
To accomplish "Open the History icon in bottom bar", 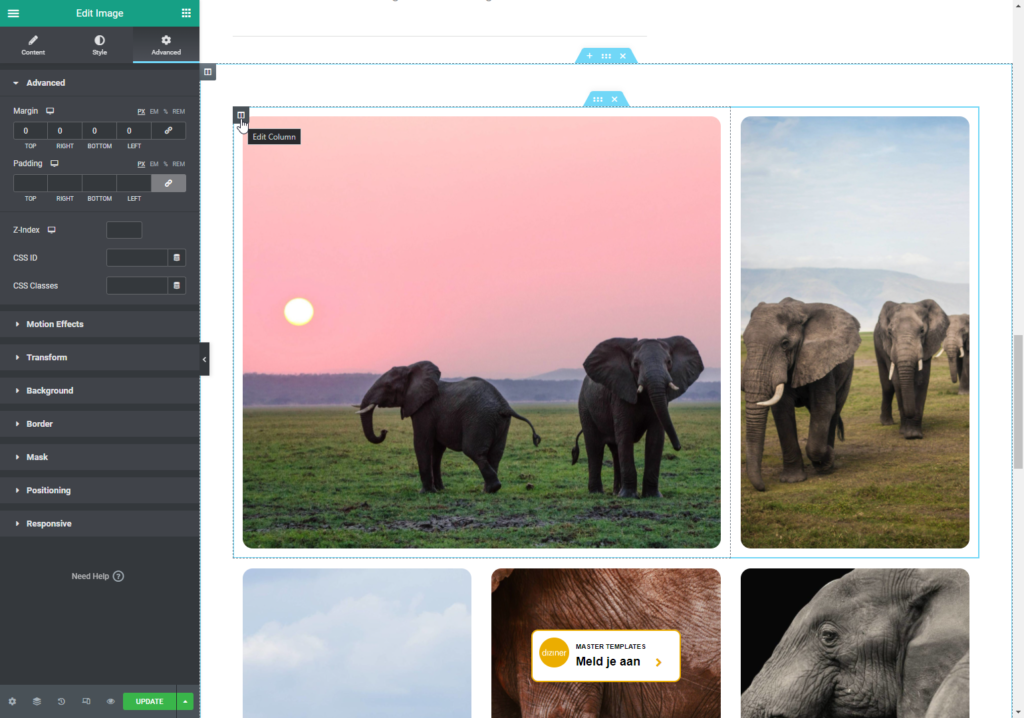I will tap(61, 701).
